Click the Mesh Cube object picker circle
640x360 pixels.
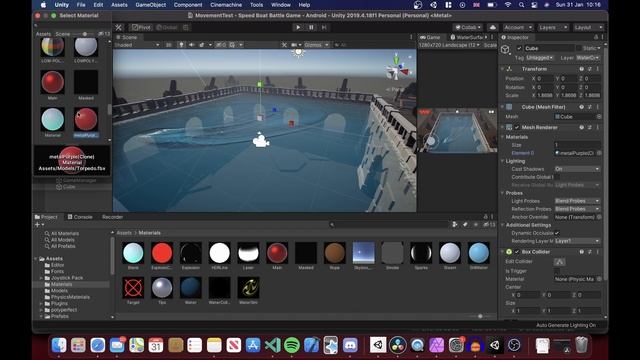[x=599, y=117]
